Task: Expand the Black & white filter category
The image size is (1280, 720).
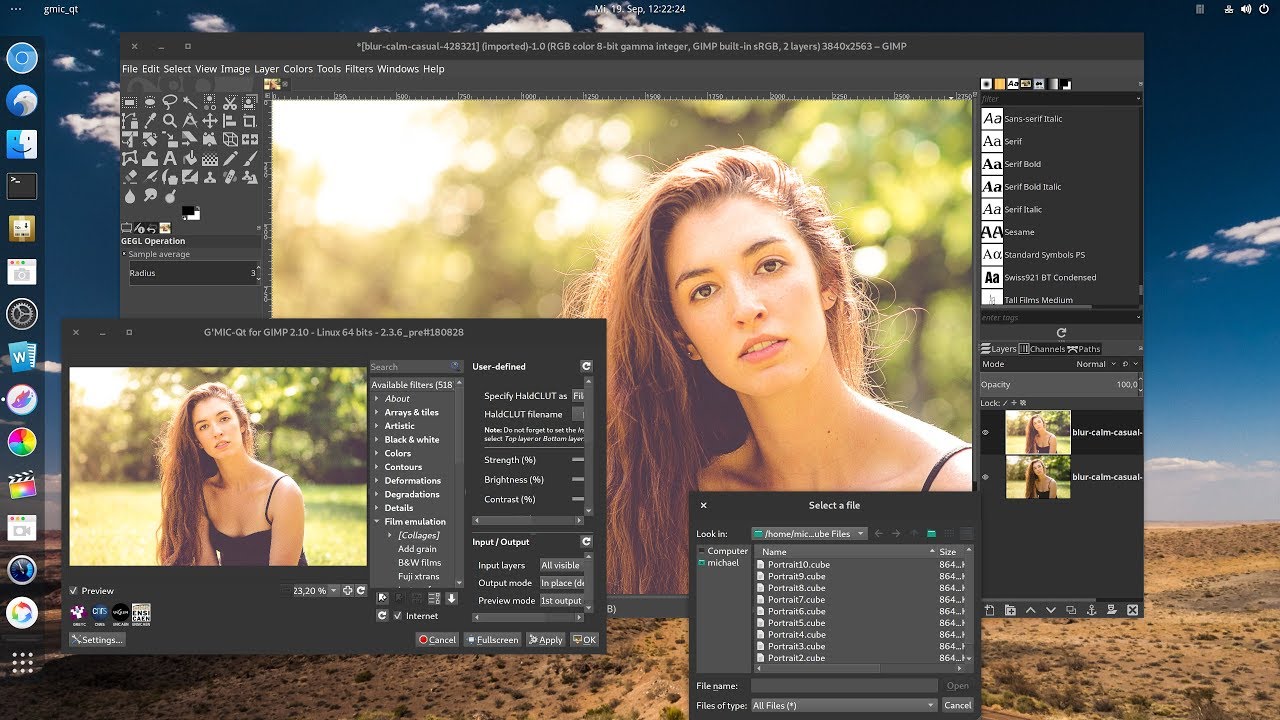Action: coord(377,440)
